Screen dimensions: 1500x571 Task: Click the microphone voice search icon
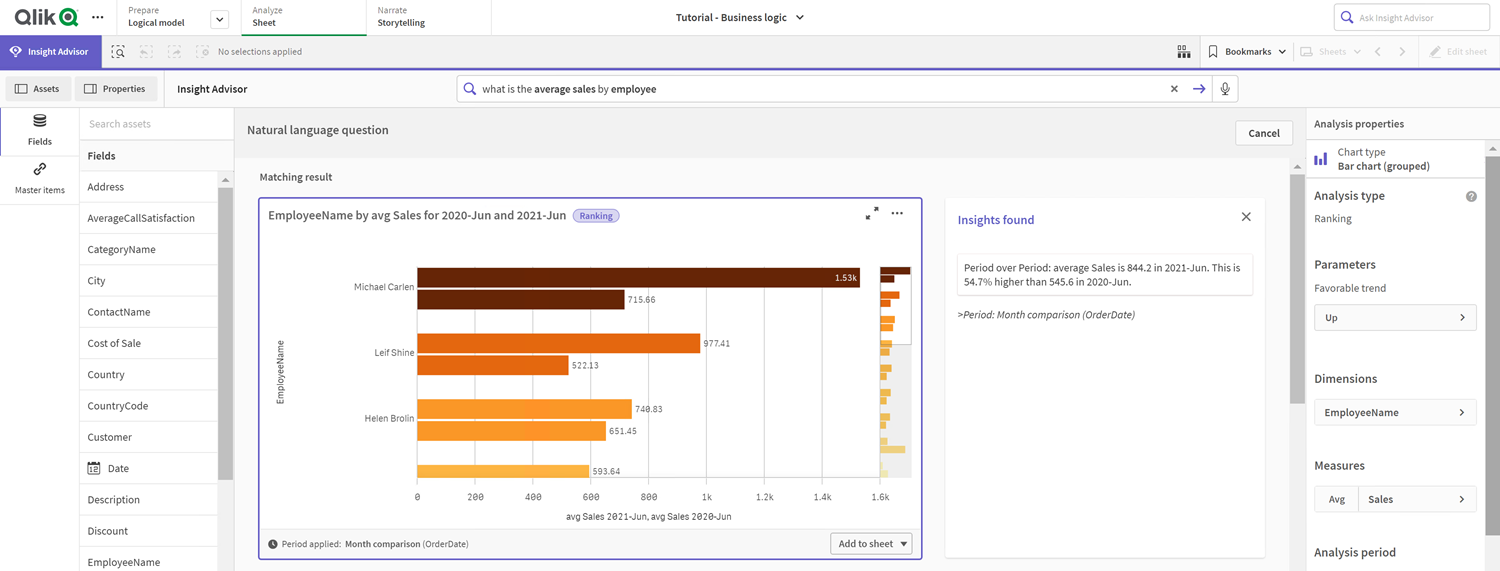click(x=1225, y=89)
